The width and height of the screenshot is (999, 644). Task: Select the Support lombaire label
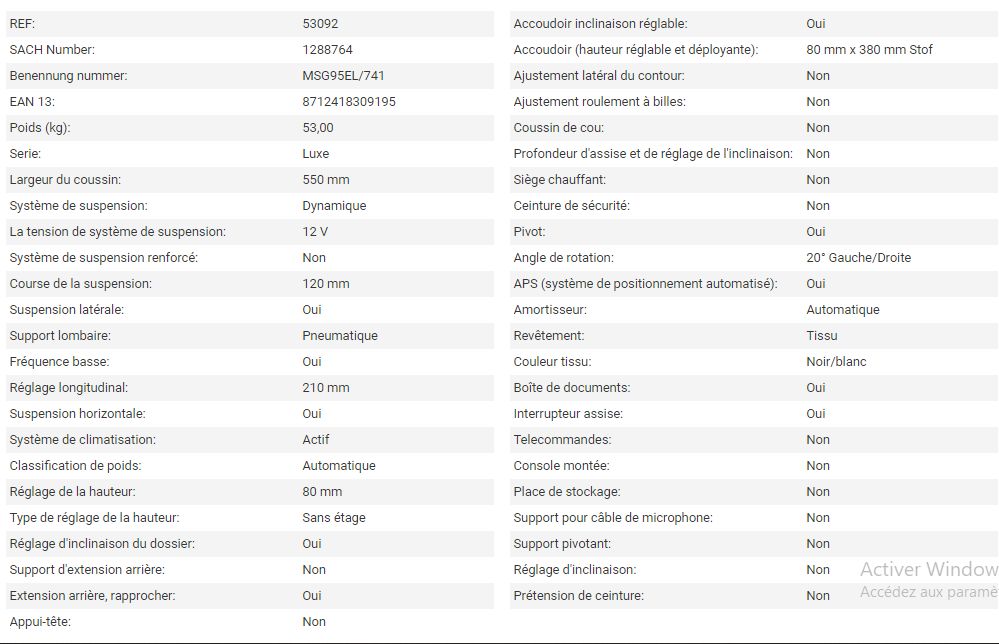click(60, 336)
